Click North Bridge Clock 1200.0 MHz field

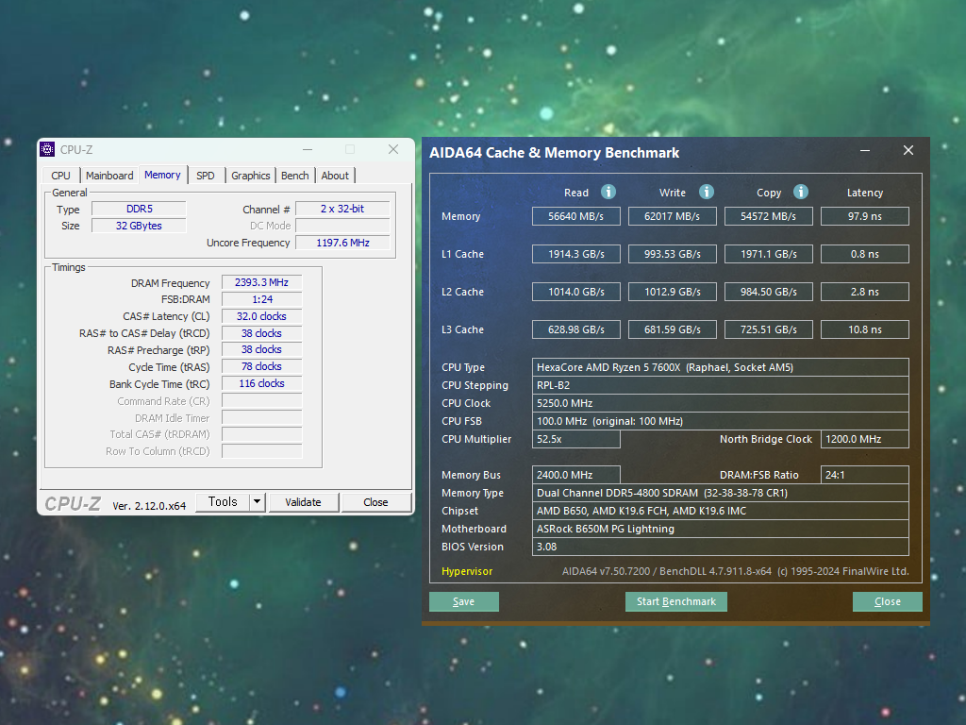865,439
